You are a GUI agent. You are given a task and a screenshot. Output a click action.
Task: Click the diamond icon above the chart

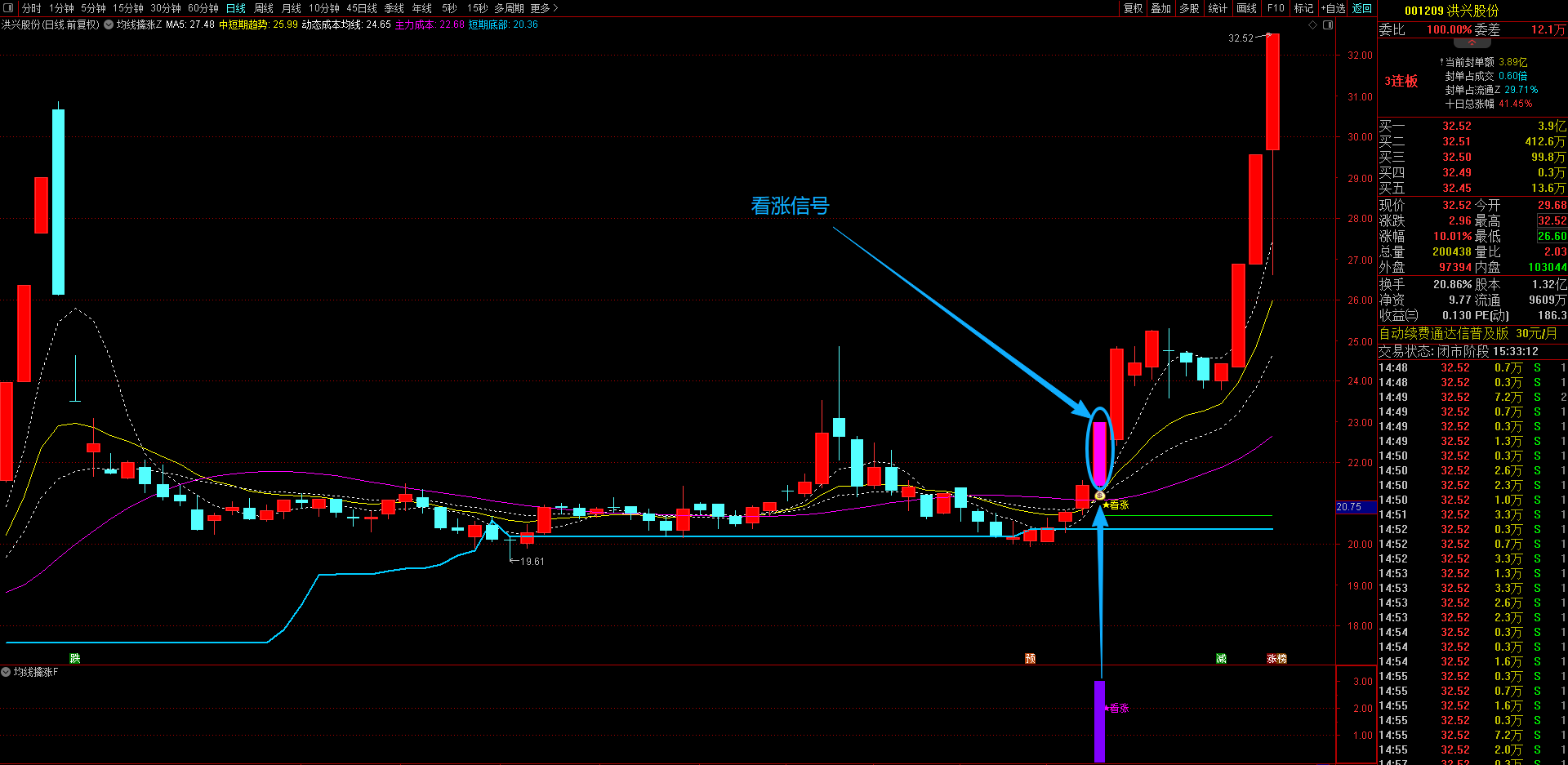1313,24
